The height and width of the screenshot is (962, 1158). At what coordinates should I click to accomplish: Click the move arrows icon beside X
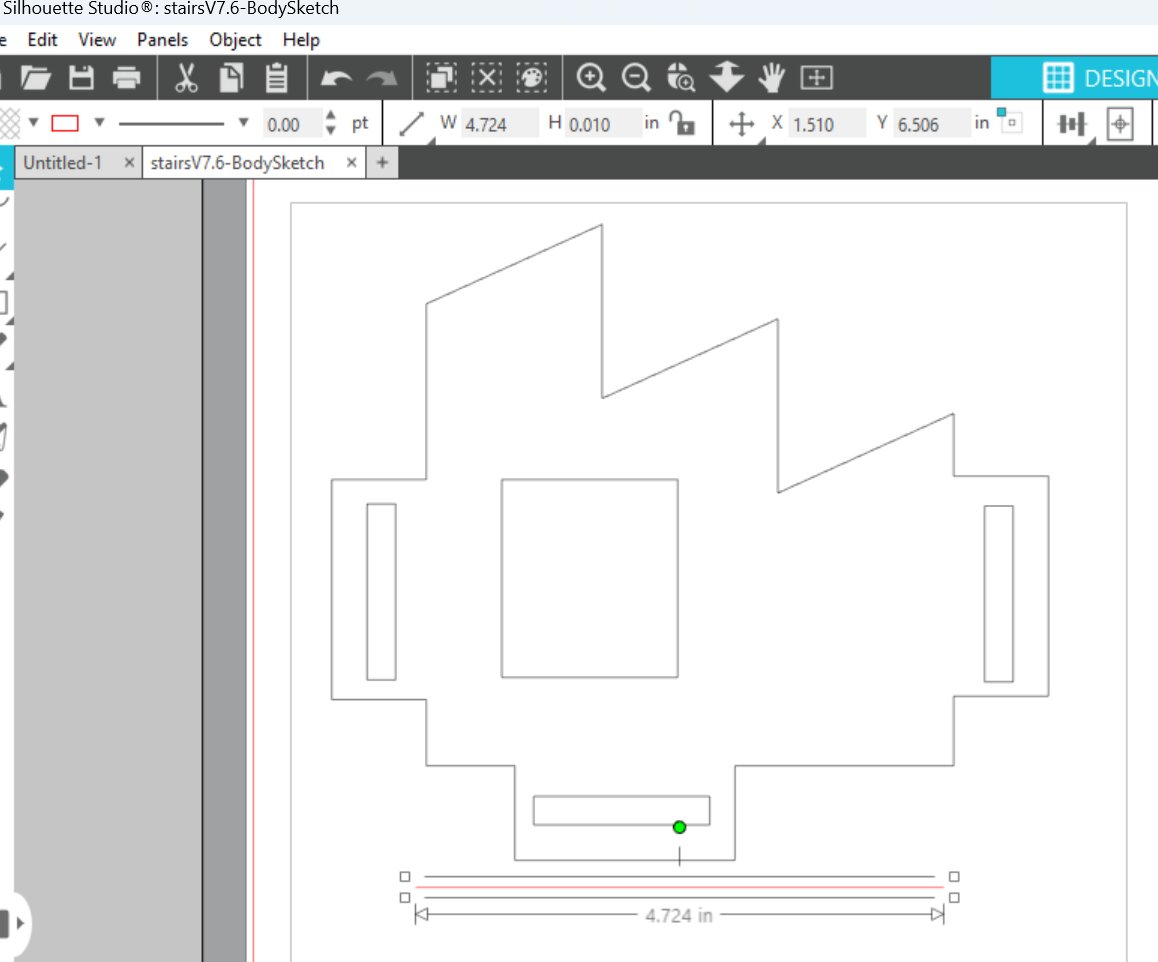(x=741, y=123)
